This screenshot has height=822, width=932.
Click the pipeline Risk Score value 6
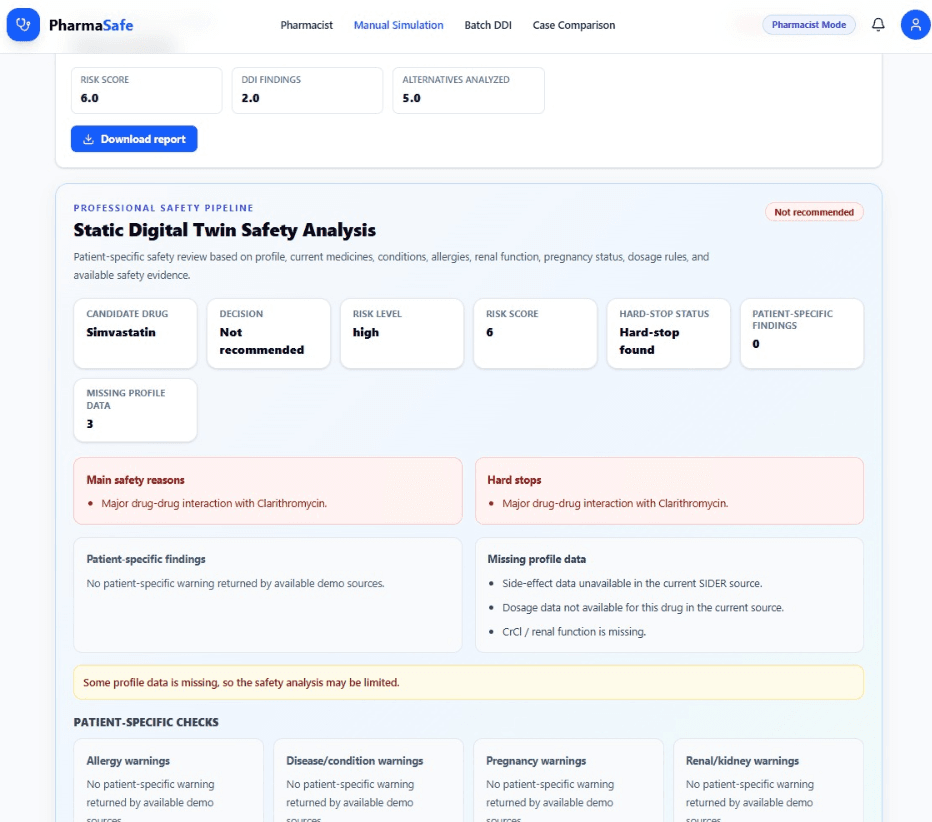tap(490, 332)
